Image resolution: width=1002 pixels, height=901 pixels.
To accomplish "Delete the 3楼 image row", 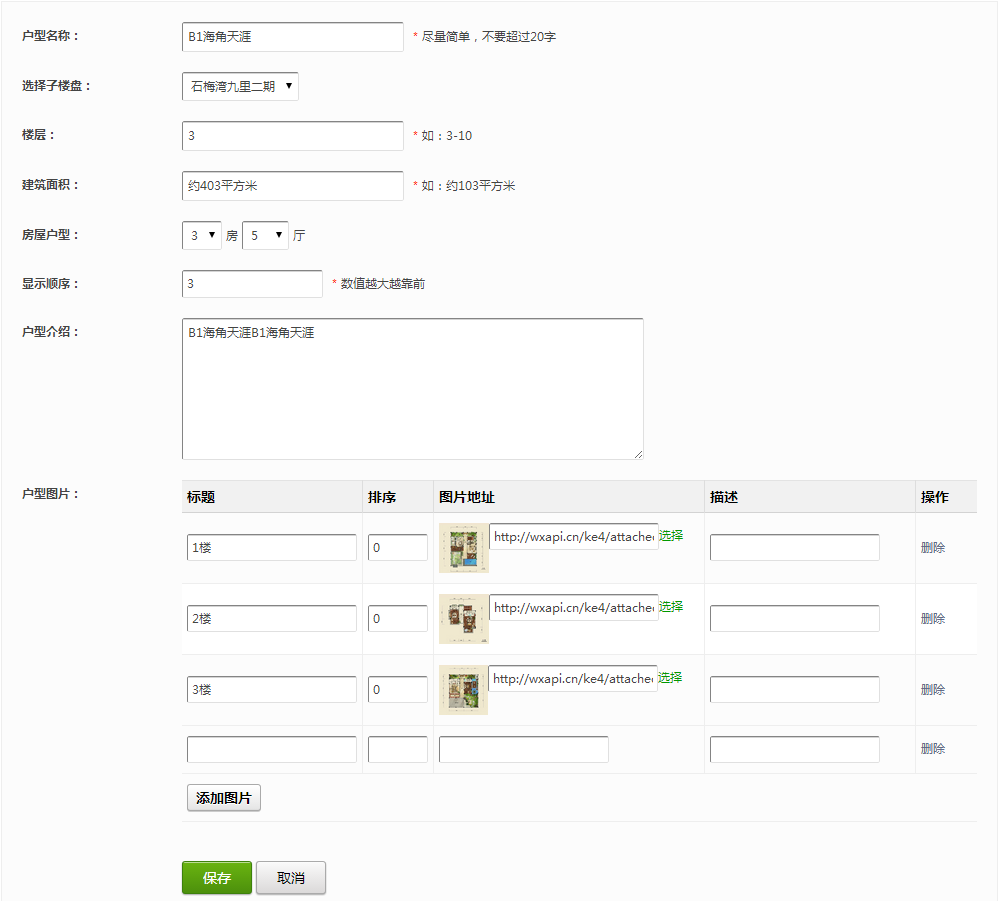I will [932, 690].
